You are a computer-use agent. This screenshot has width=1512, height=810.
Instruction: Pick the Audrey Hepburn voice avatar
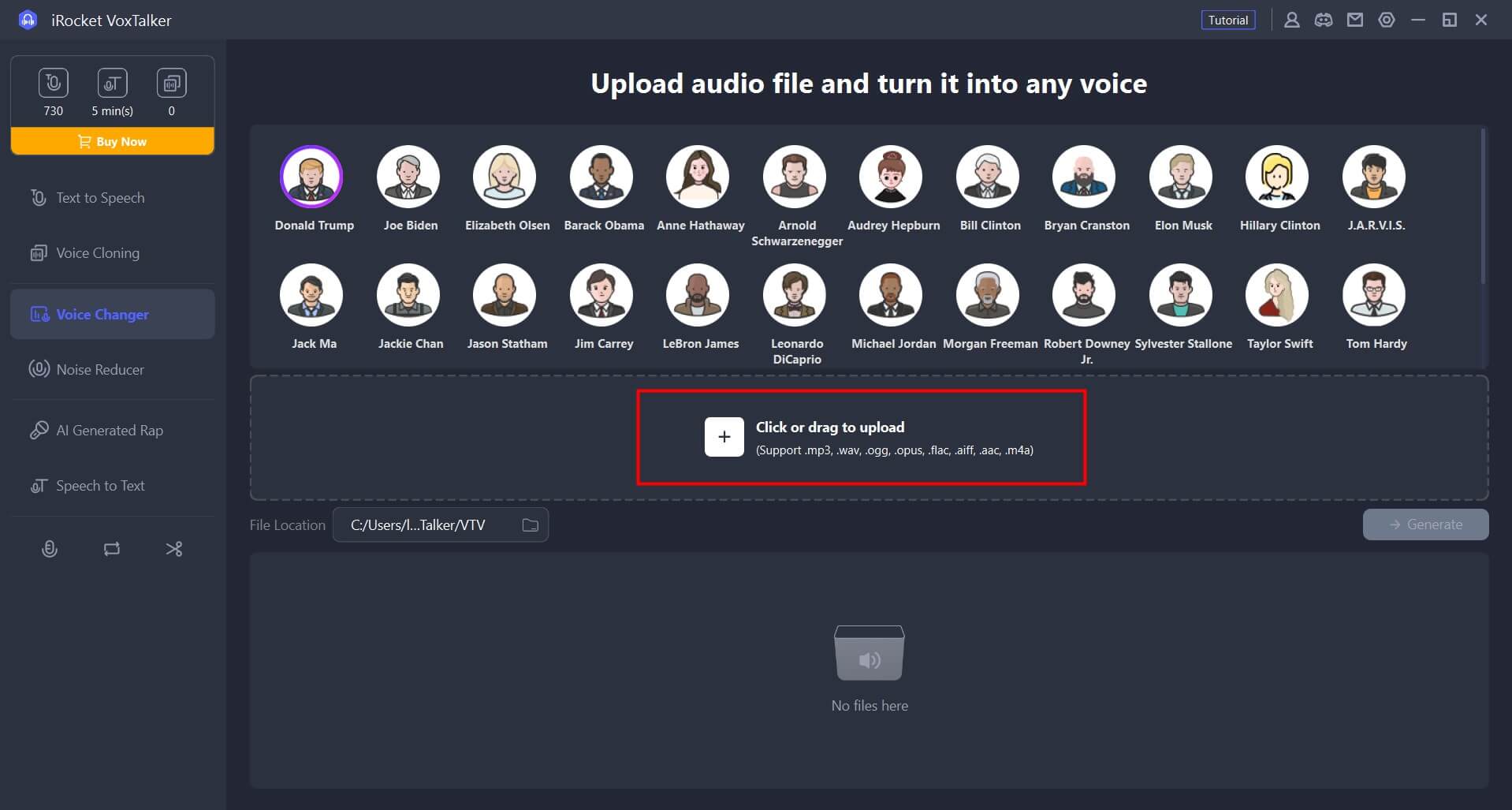click(891, 177)
